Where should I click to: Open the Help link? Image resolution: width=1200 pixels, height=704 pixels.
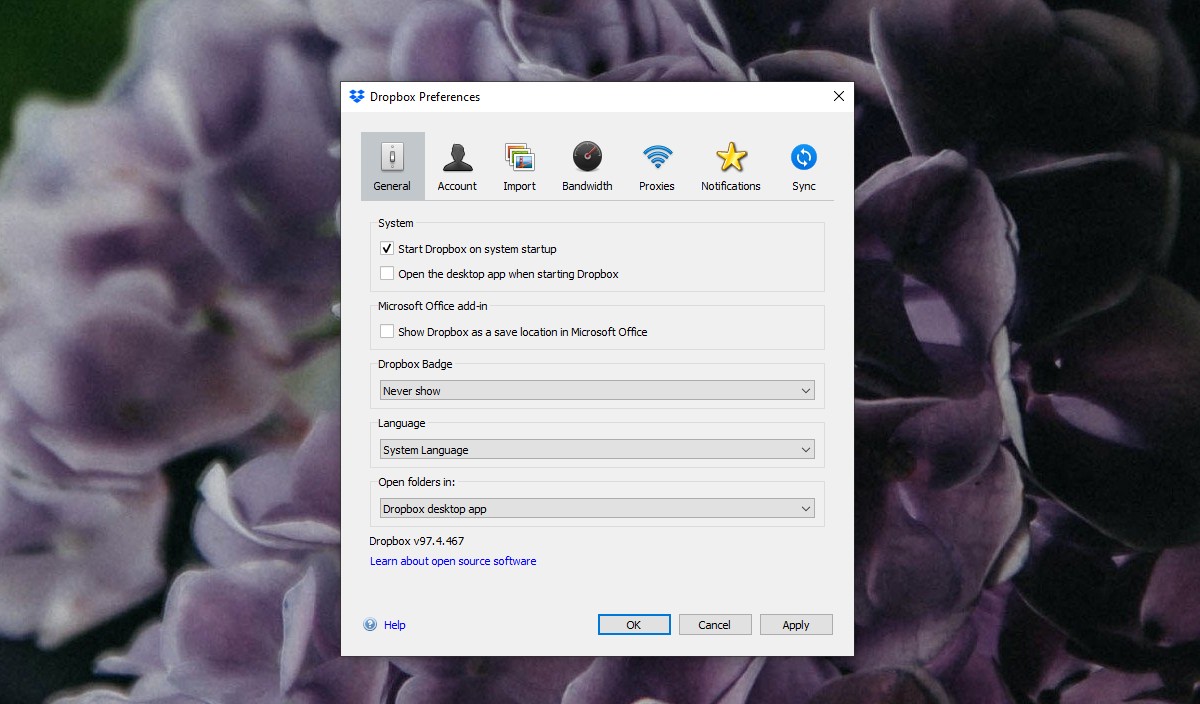[x=395, y=625]
